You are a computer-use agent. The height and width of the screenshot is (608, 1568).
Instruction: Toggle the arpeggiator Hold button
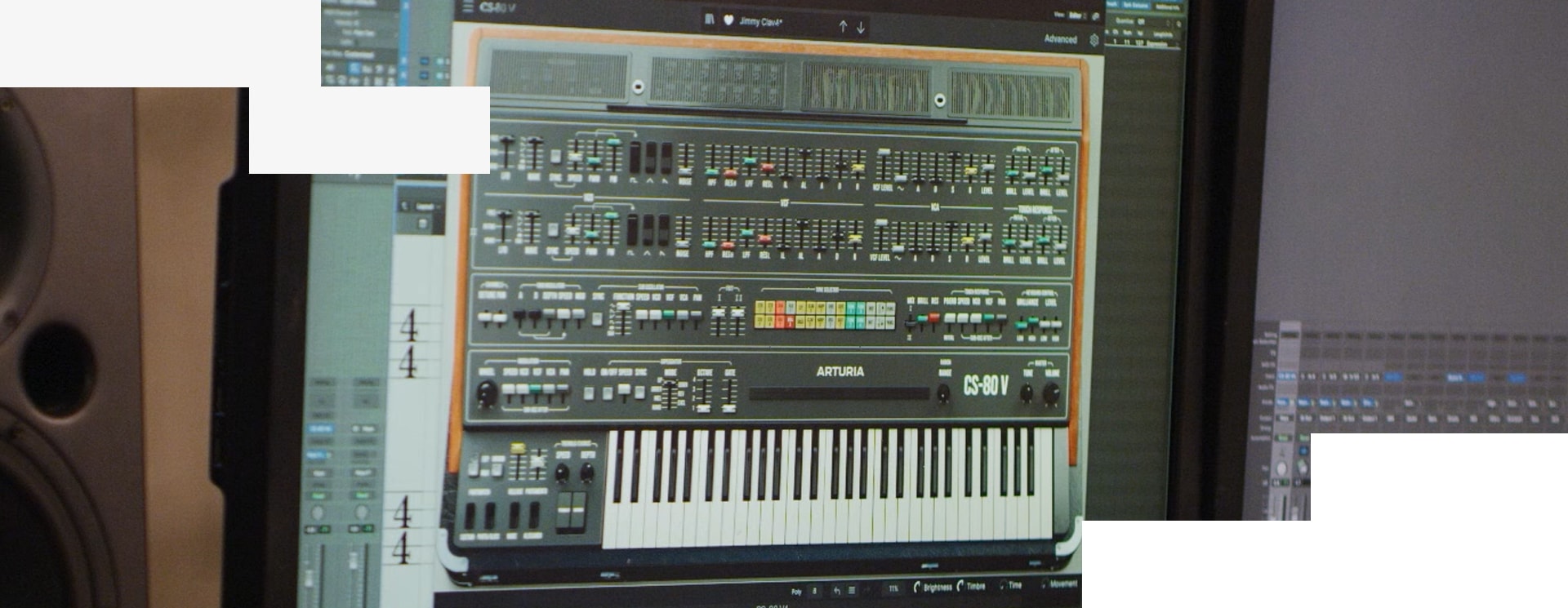(590, 393)
